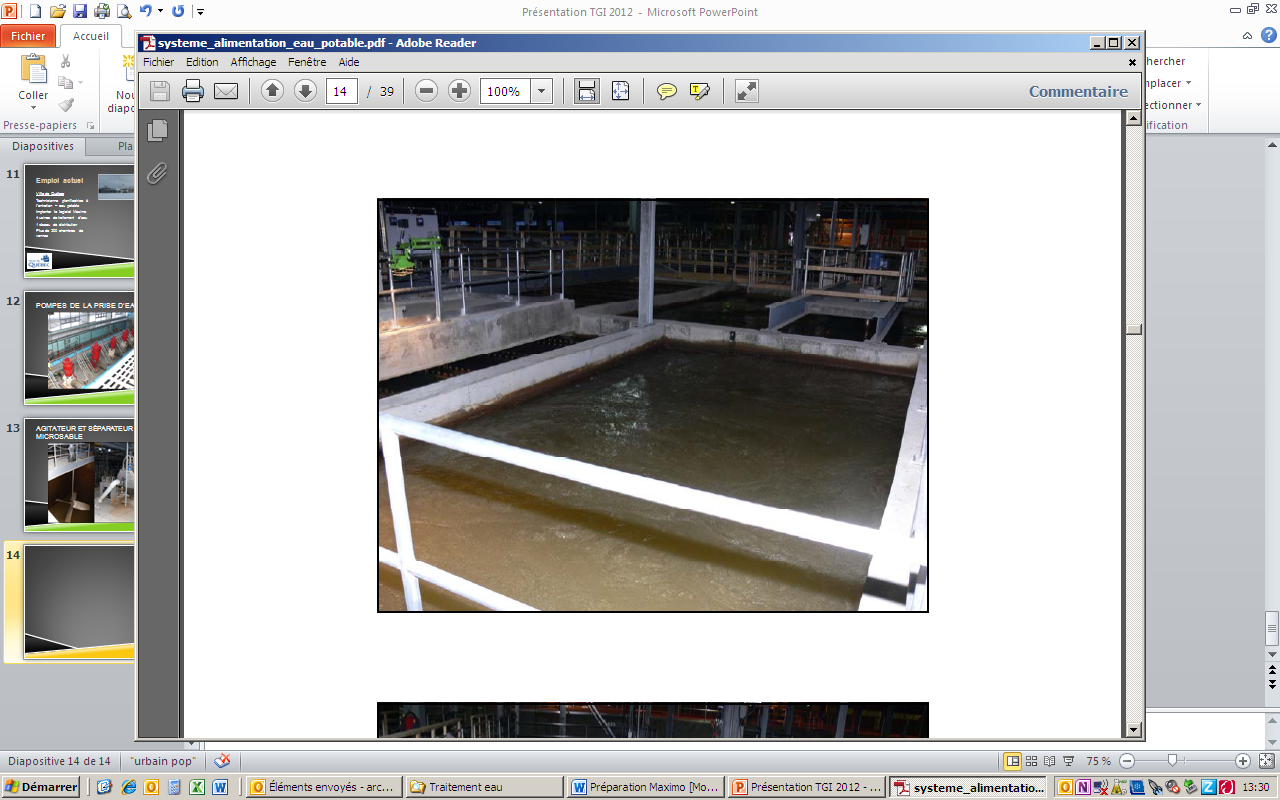Viewport: 1280px width, 800px height.
Task: Click the email envelope icon in Adobe Reader
Action: click(x=226, y=91)
